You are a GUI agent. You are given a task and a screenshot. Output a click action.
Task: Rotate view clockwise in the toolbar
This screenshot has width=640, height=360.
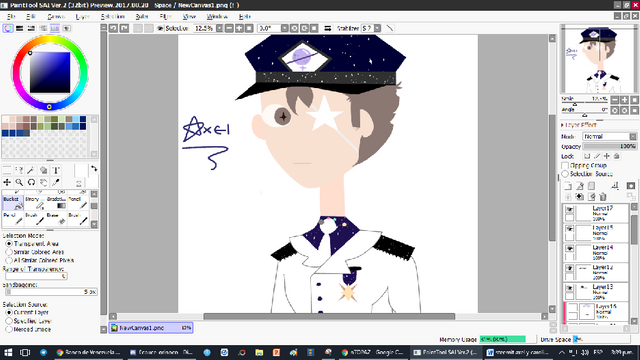(x=304, y=28)
